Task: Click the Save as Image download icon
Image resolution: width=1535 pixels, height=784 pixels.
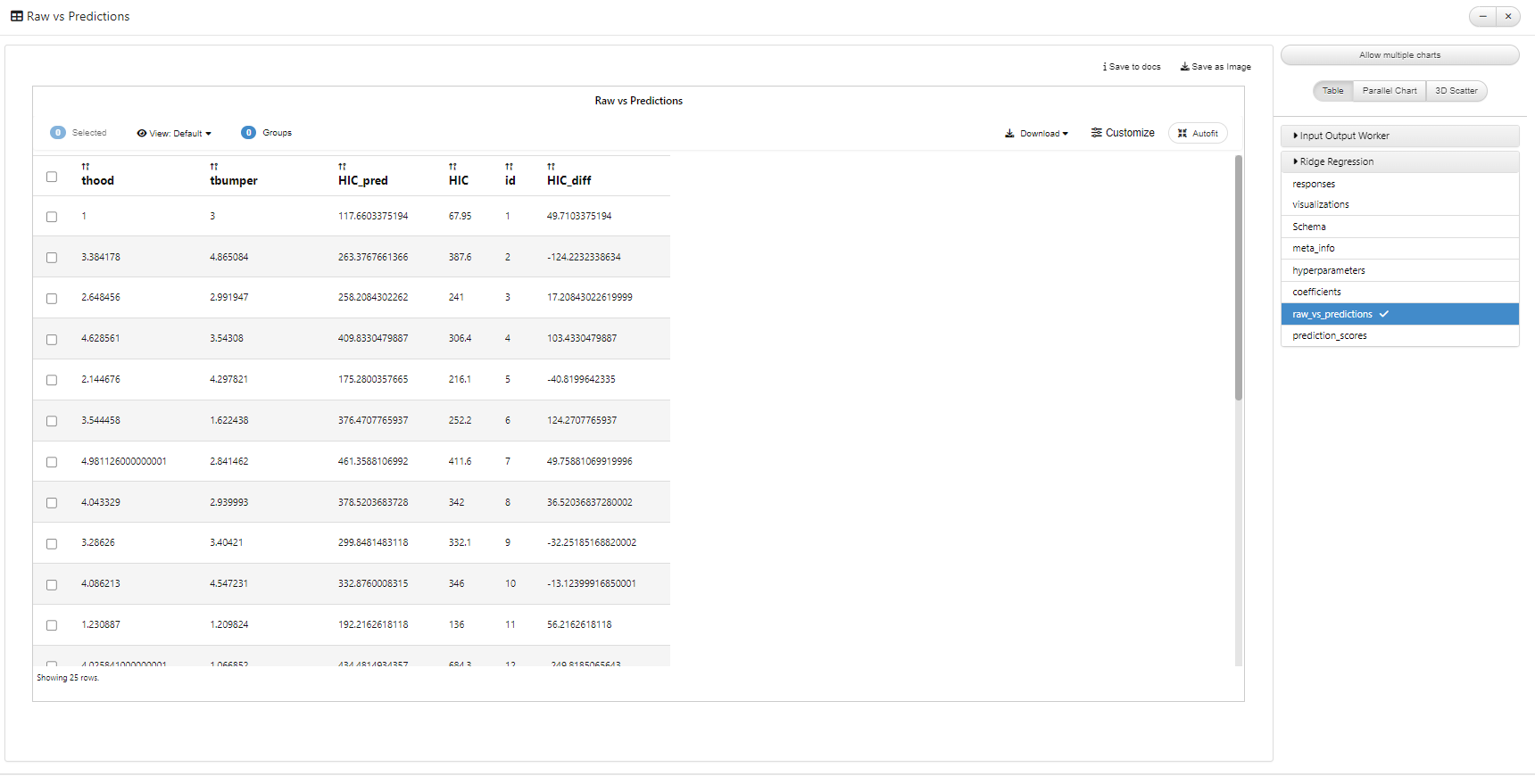Action: point(1184,67)
